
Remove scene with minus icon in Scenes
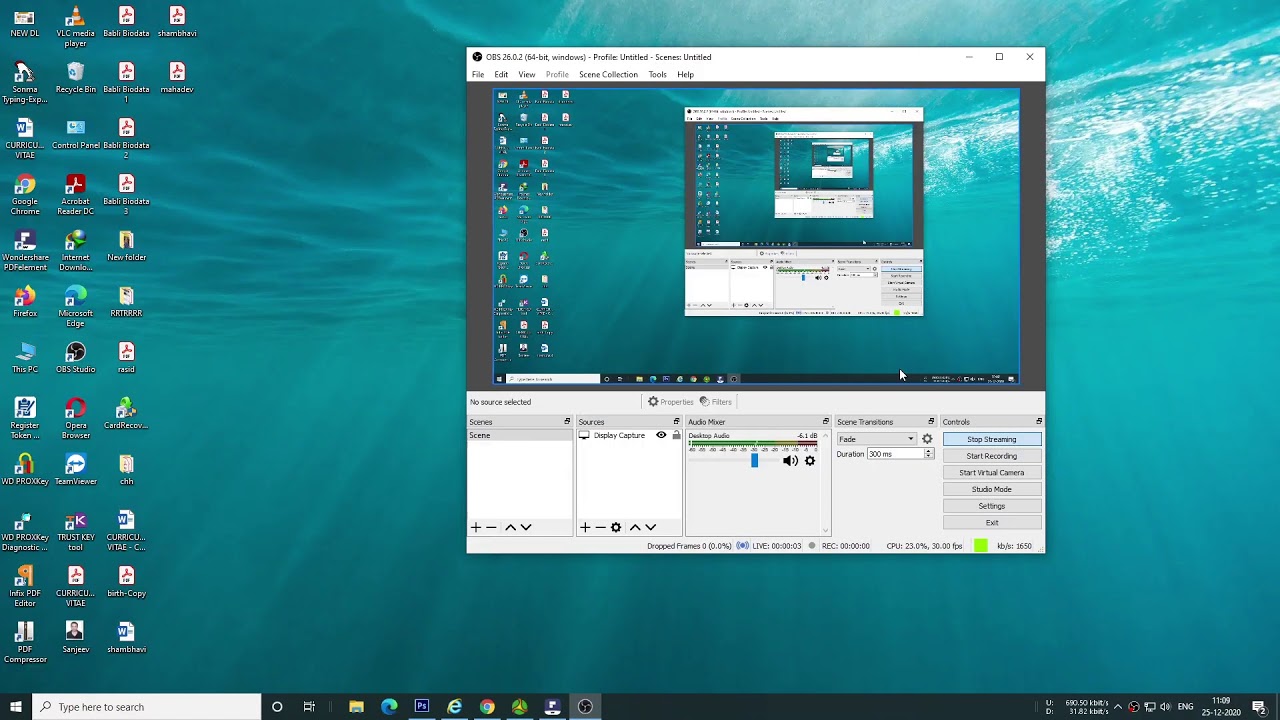(491, 527)
